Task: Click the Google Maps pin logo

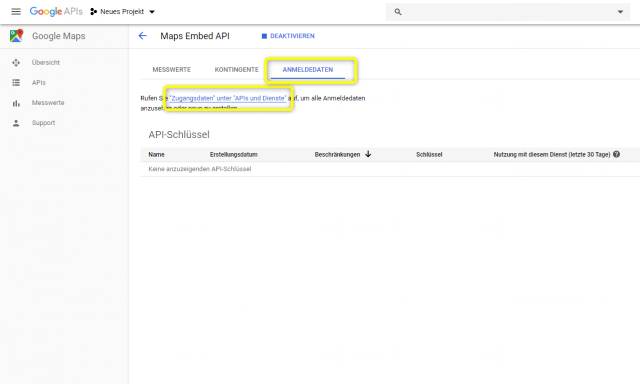Action: (16, 36)
